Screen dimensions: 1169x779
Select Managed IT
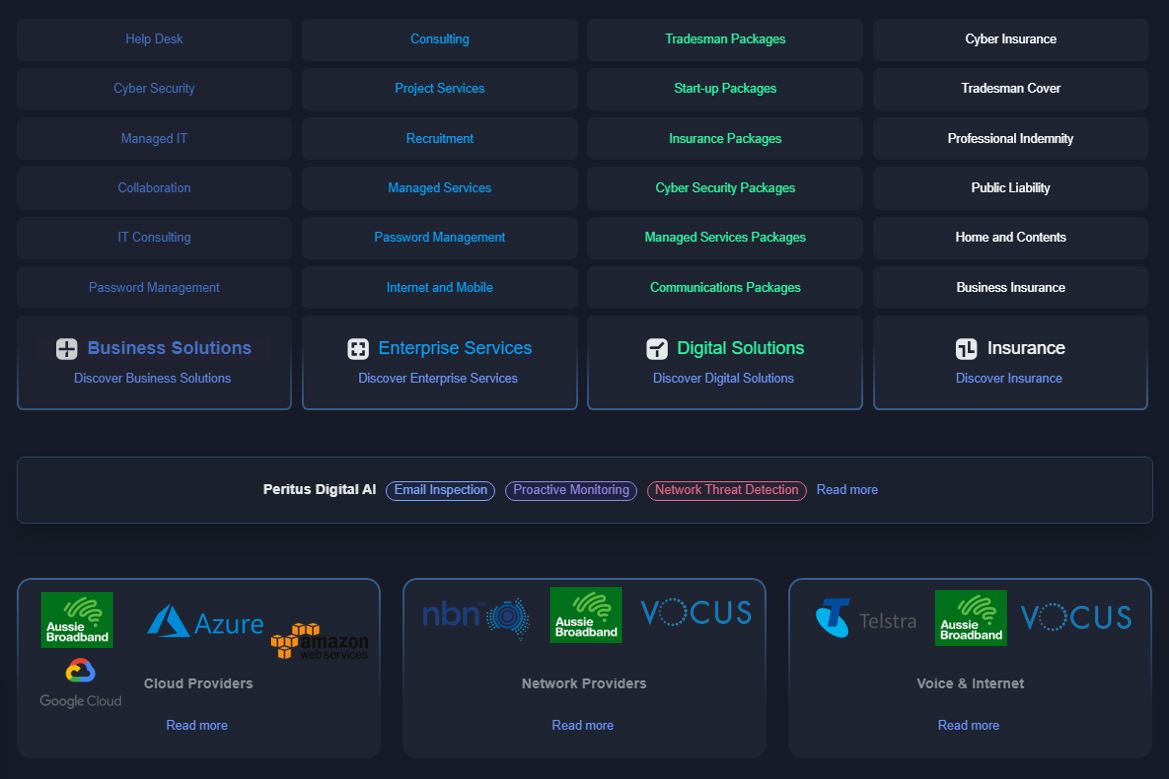tap(154, 138)
